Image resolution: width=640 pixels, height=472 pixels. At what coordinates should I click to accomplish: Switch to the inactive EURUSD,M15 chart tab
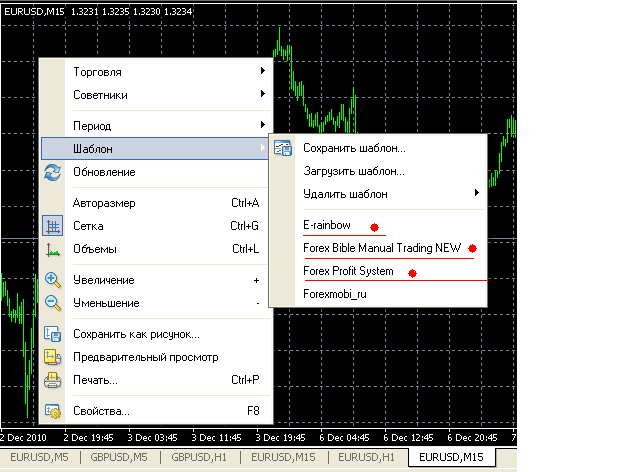coord(283,457)
